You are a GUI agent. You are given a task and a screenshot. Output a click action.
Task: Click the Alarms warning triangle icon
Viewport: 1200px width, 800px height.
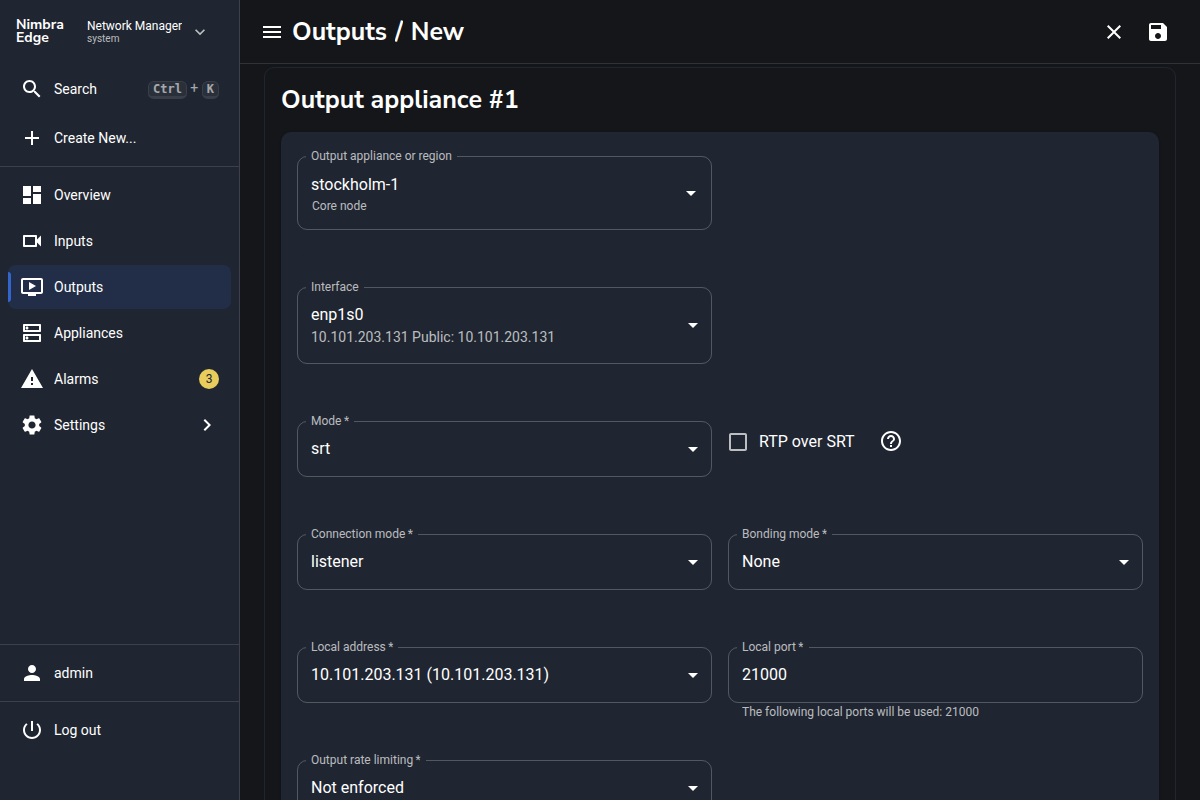click(32, 379)
